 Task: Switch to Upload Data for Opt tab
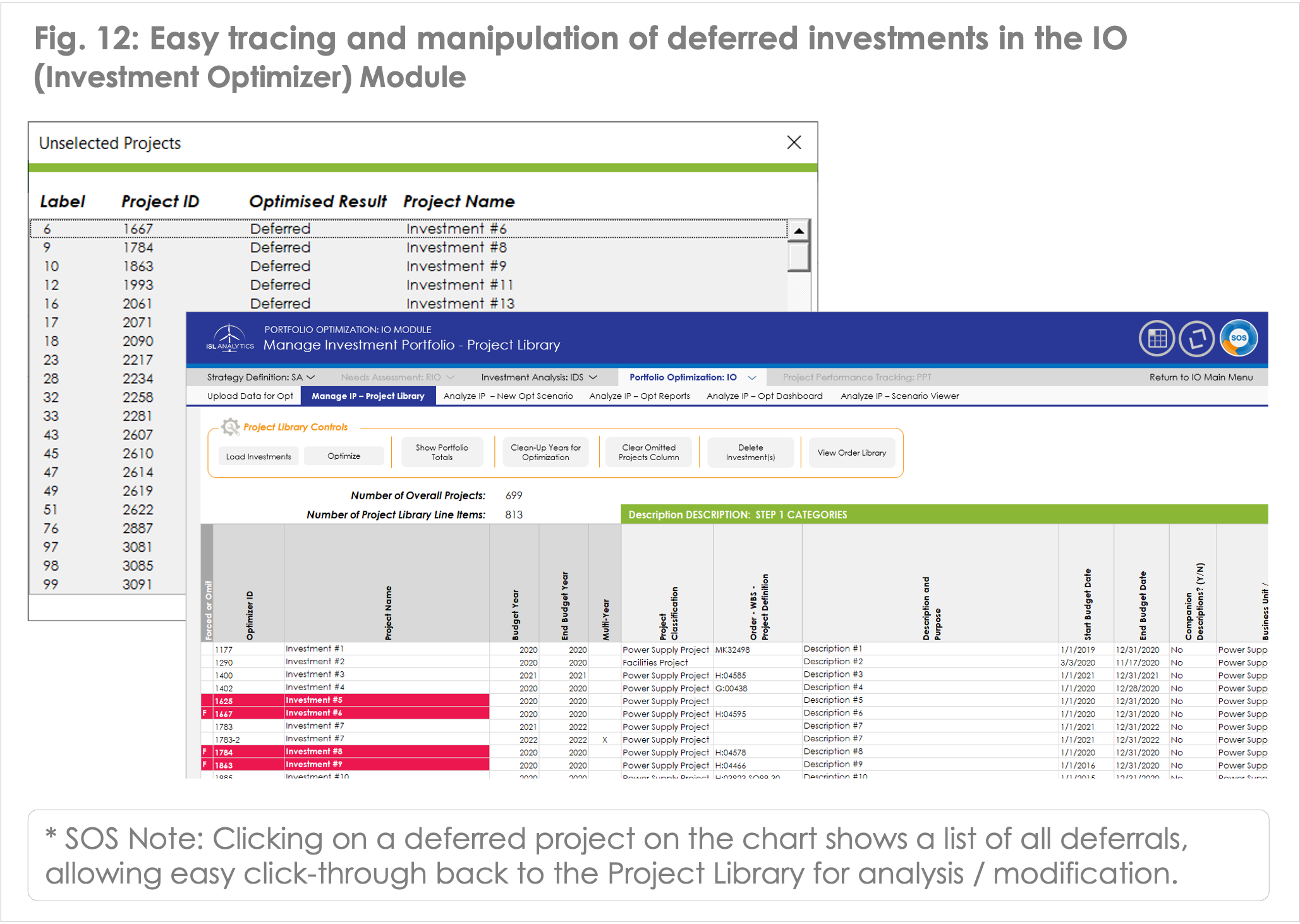tap(250, 396)
